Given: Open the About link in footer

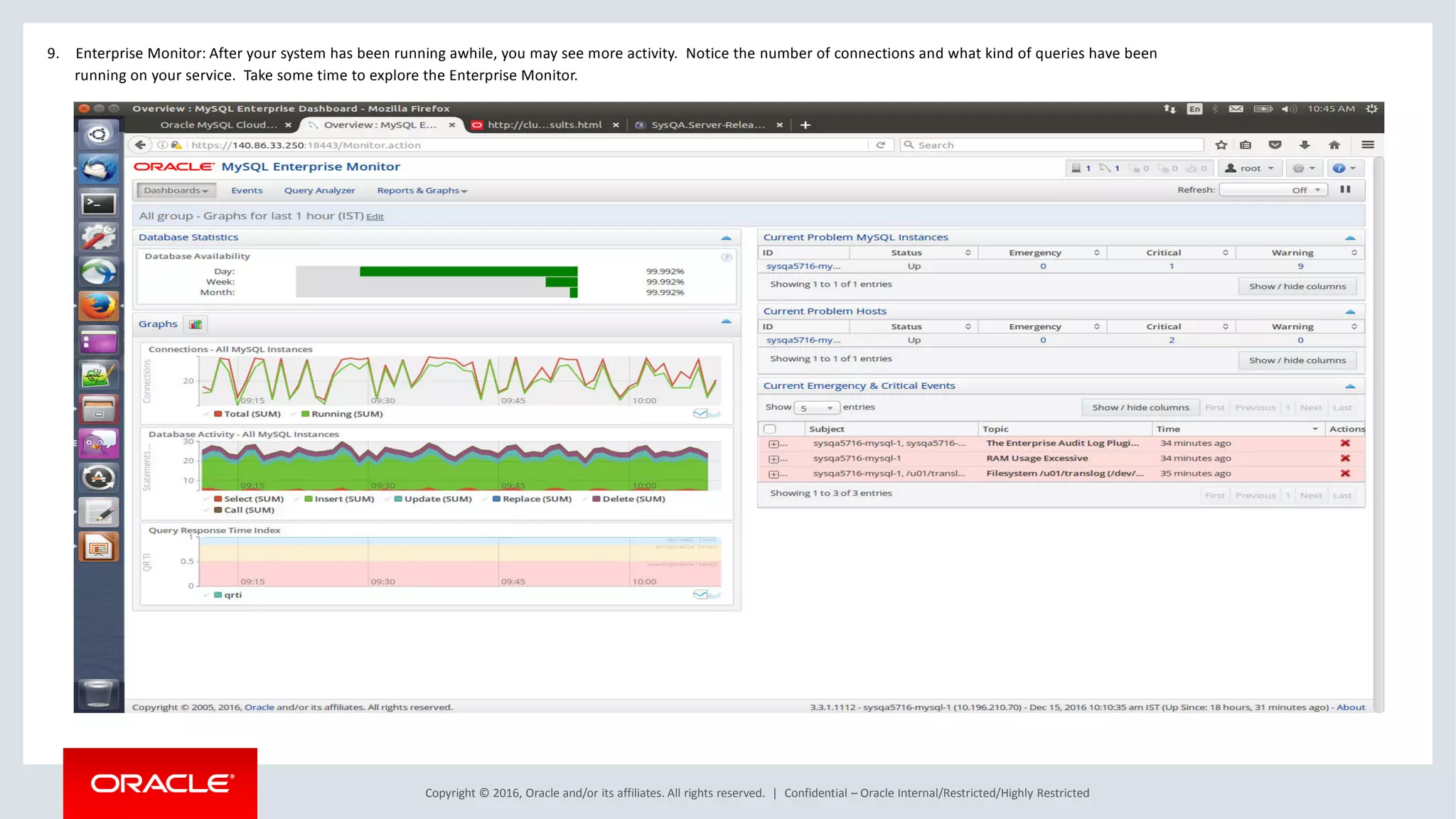Looking at the screenshot, I should pyautogui.click(x=1351, y=707).
